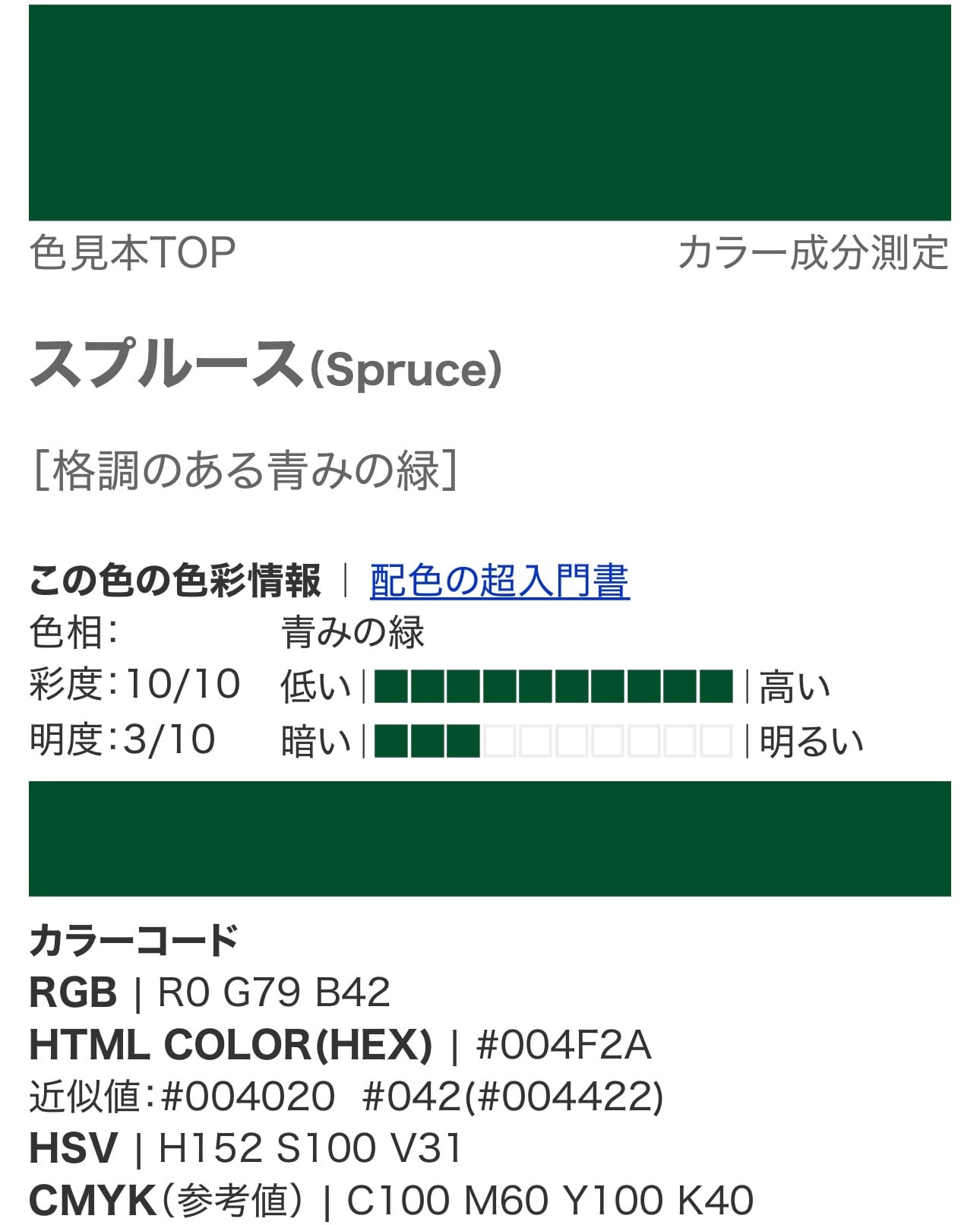Click the CMYK value C100 M60 Y100 K40
The width and height of the screenshot is (980, 1225).
550,1201
